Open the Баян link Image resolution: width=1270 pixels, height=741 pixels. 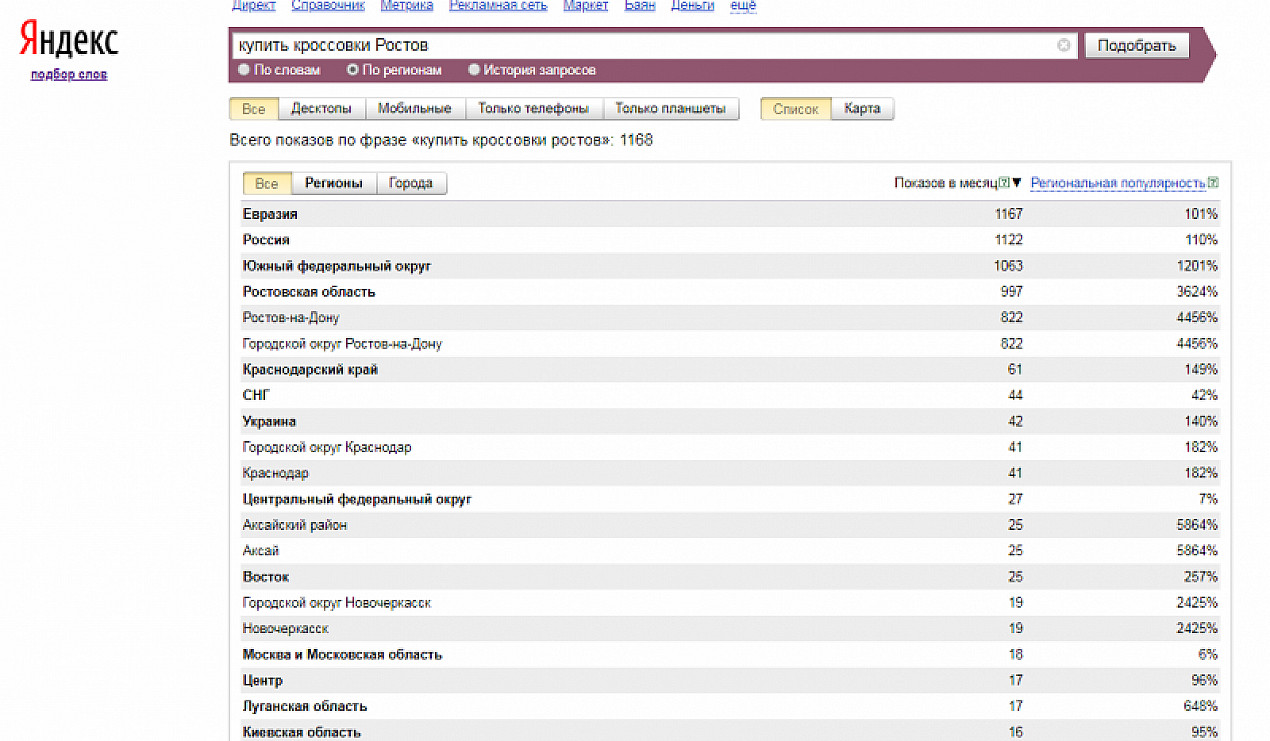pos(640,6)
